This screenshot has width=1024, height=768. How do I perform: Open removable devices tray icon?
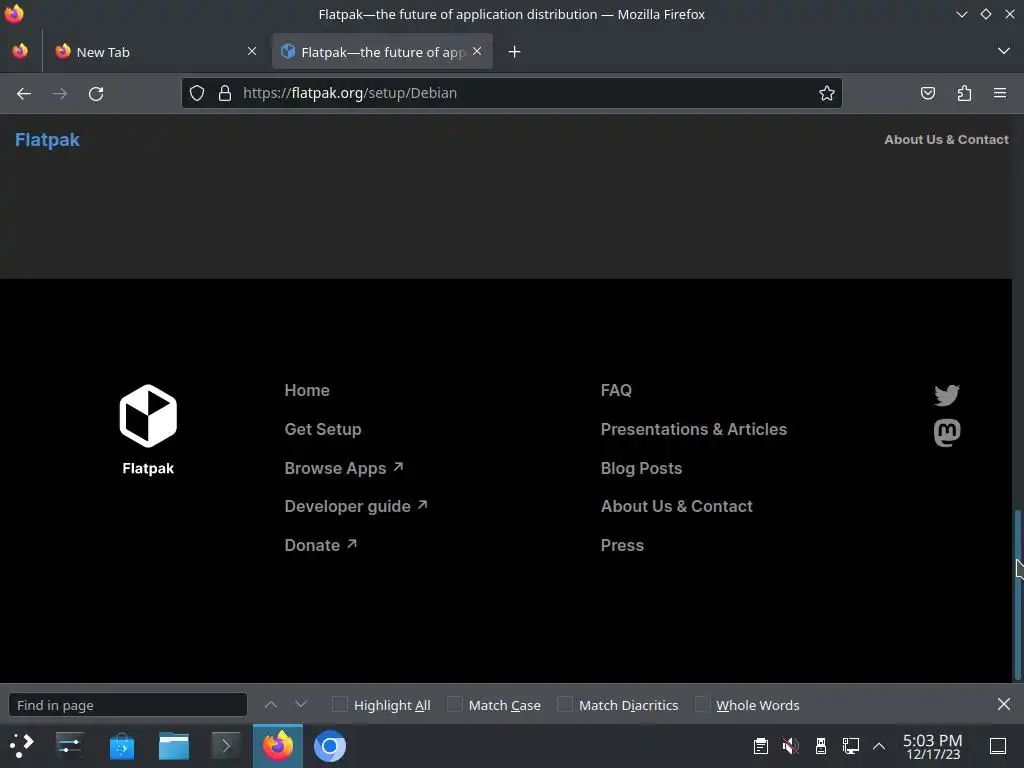[x=821, y=746]
